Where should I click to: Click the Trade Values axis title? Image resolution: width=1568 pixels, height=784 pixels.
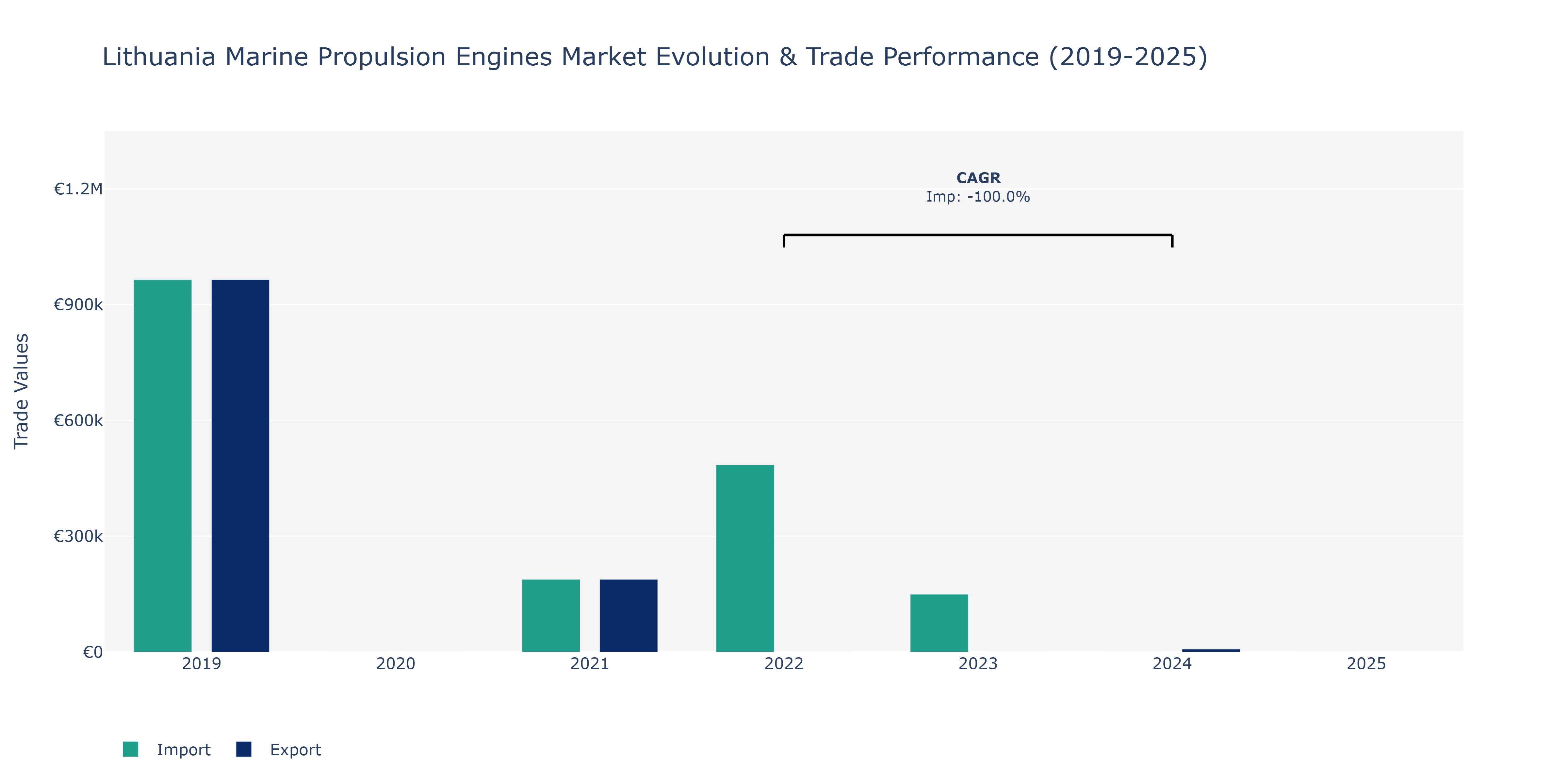(x=21, y=391)
